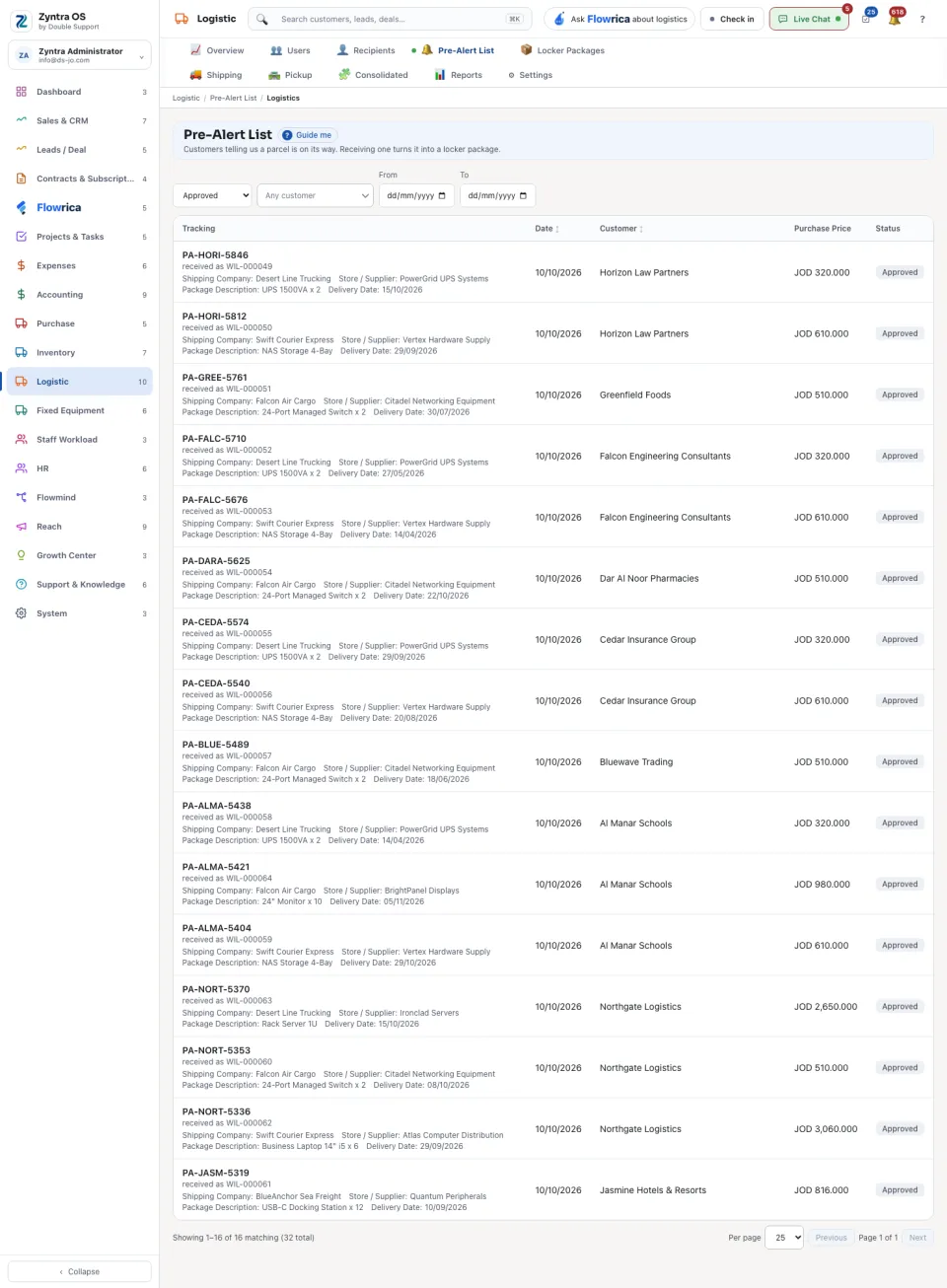Open the logistics Settings tab

coord(530,75)
